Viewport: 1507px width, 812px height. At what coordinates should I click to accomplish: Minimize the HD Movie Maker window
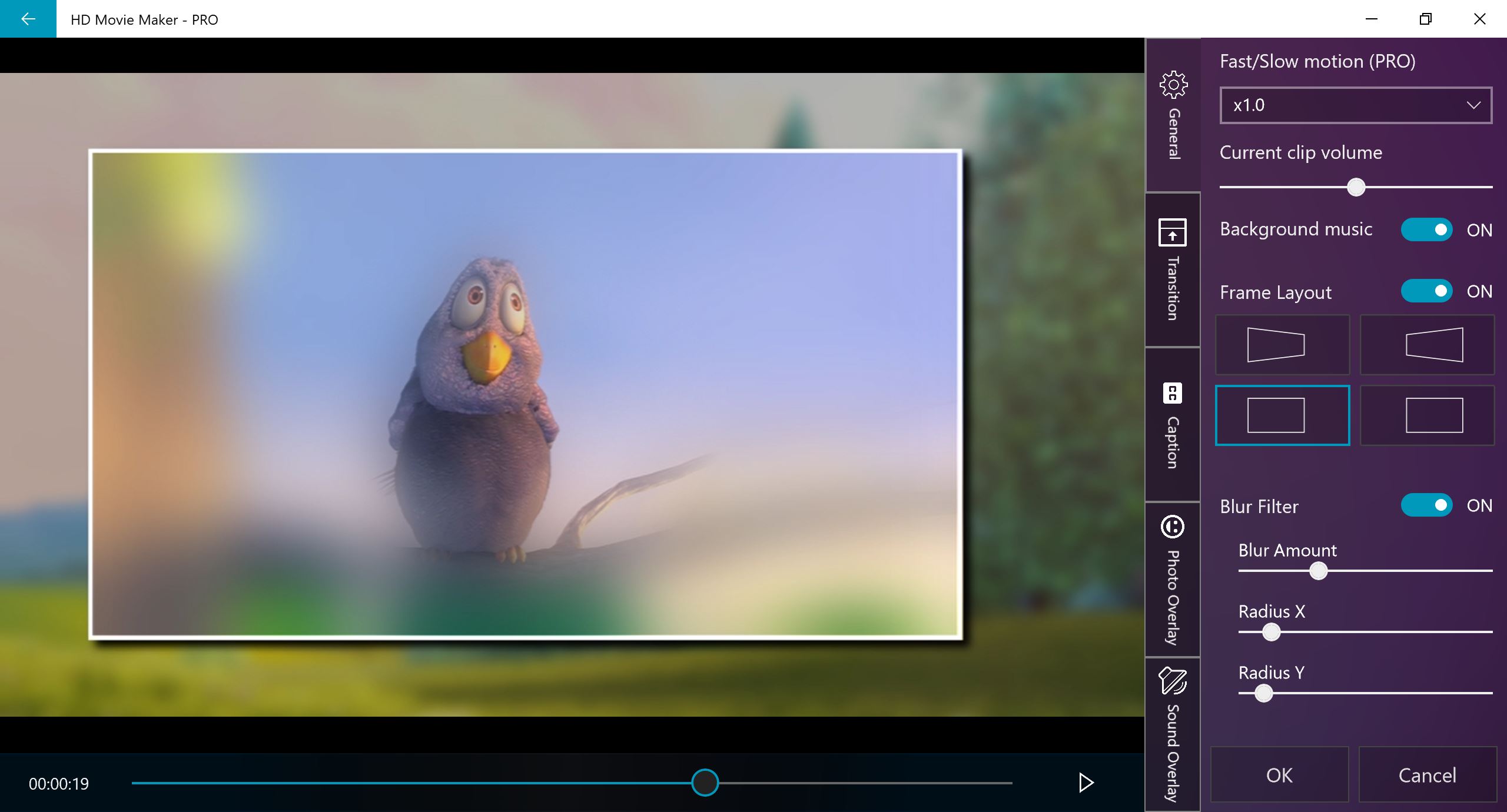coord(1372,19)
